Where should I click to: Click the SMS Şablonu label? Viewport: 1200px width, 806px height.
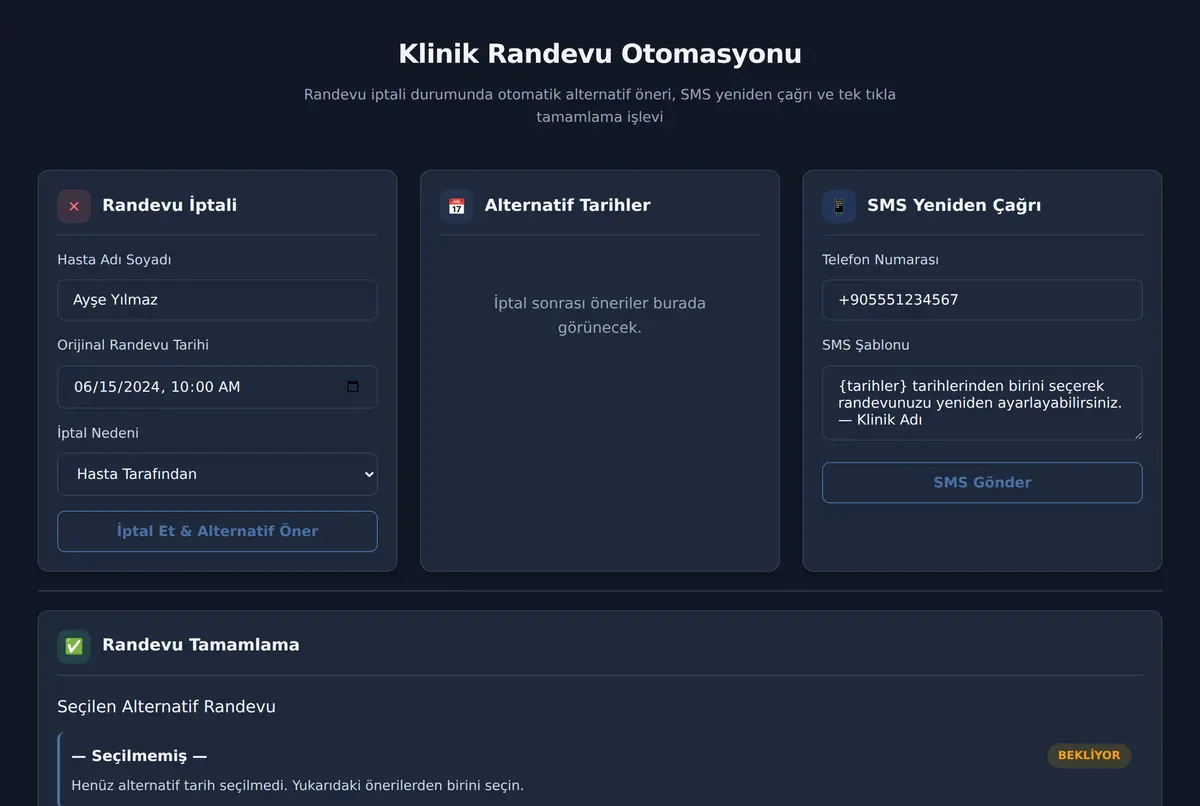865,345
